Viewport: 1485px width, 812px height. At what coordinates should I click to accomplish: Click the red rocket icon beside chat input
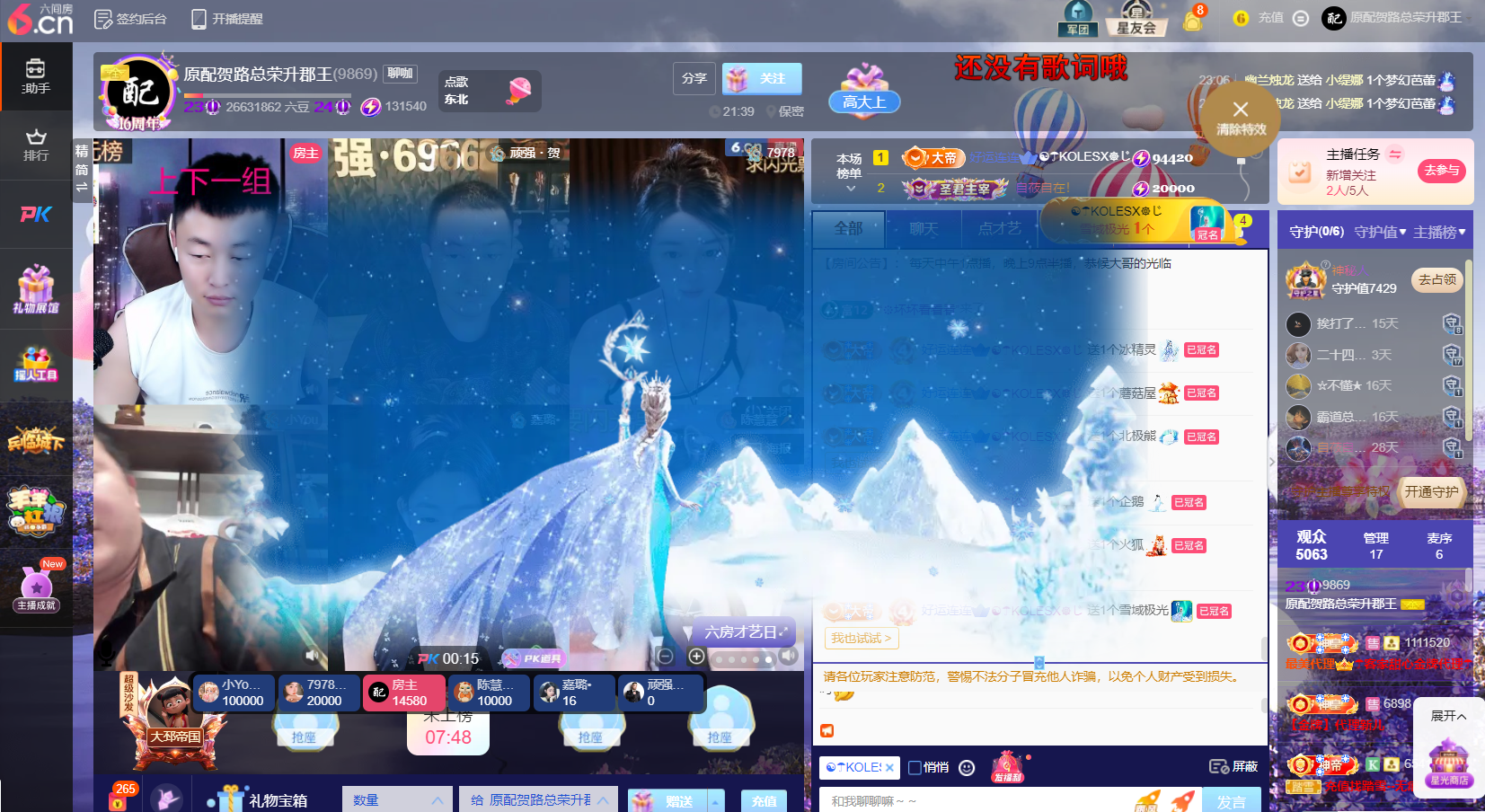click(x=1184, y=800)
